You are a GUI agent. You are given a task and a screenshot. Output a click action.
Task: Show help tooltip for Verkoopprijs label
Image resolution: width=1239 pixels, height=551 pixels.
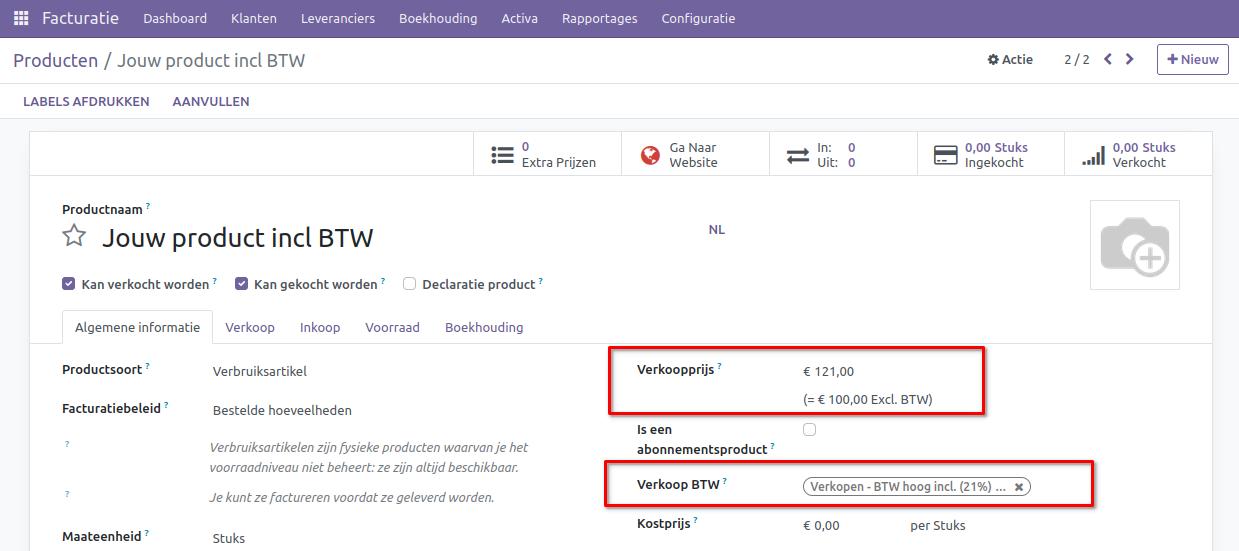click(719, 367)
